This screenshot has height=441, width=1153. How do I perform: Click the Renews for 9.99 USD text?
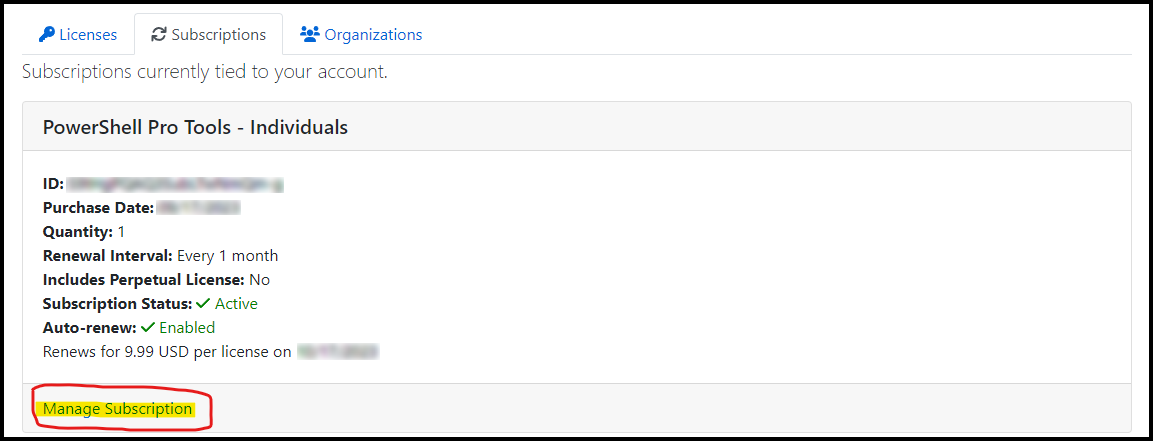tap(168, 351)
